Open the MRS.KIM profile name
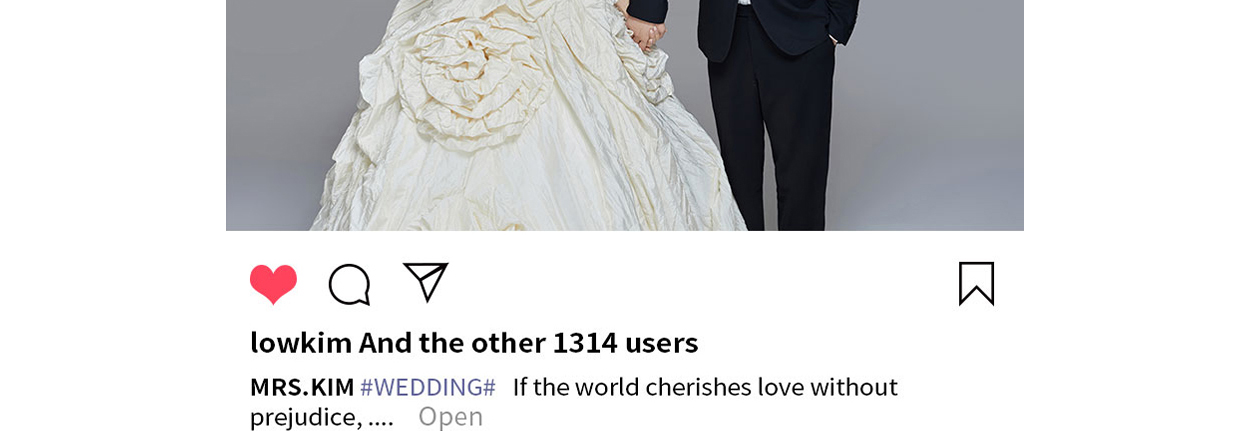 [302, 387]
